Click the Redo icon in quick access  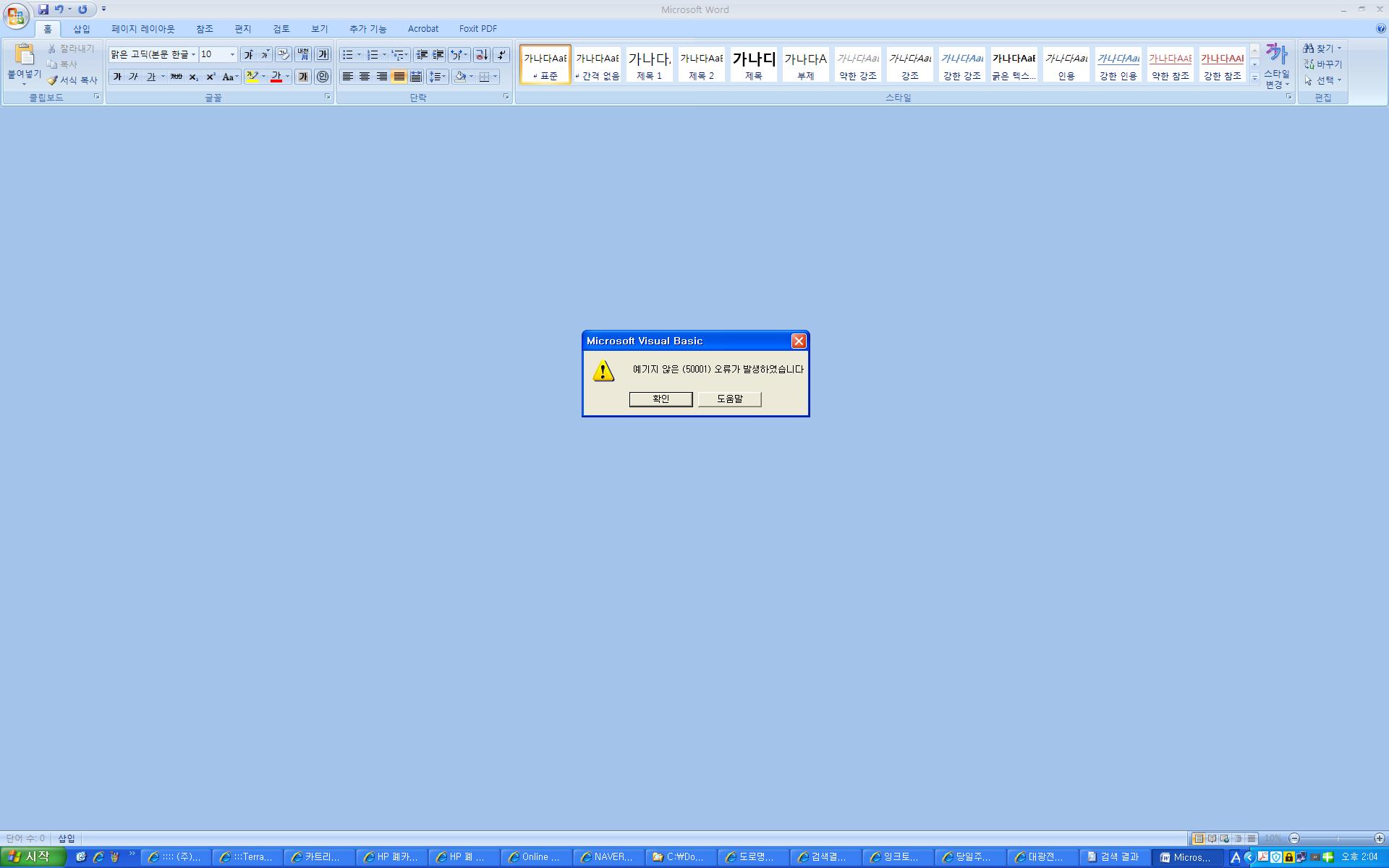coord(82,9)
